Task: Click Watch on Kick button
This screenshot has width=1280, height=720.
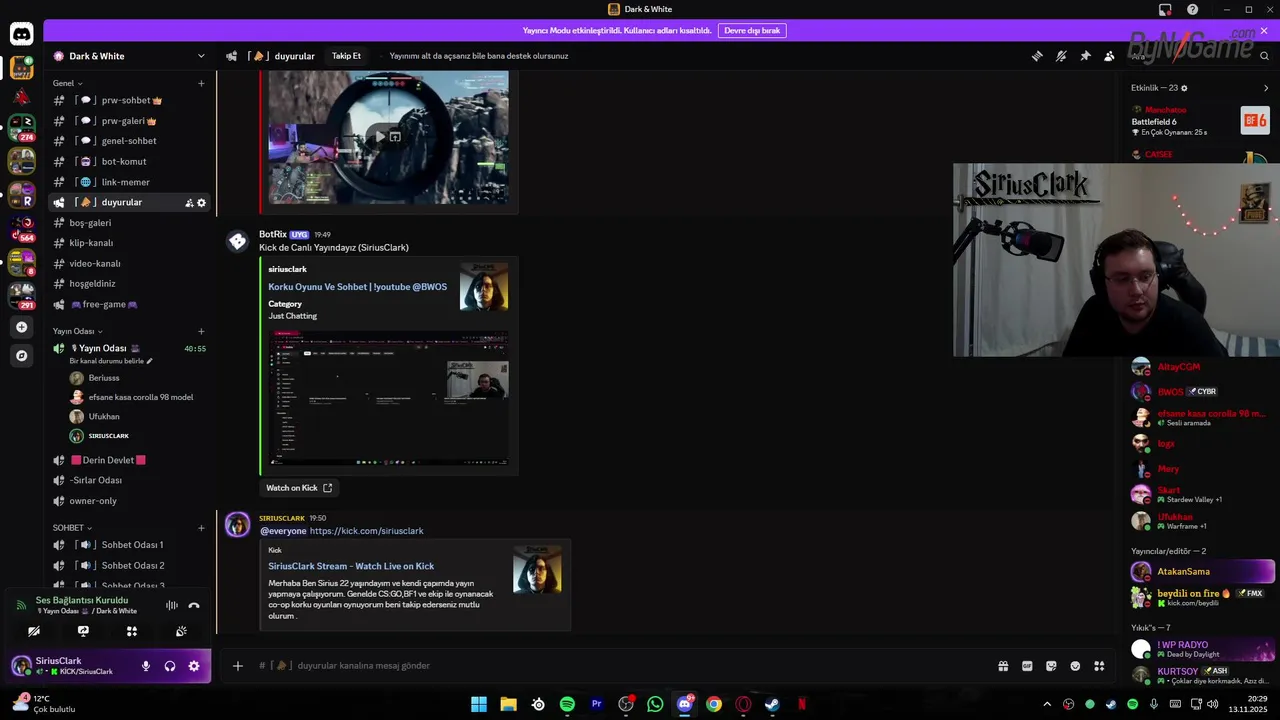Action: pyautogui.click(x=299, y=488)
